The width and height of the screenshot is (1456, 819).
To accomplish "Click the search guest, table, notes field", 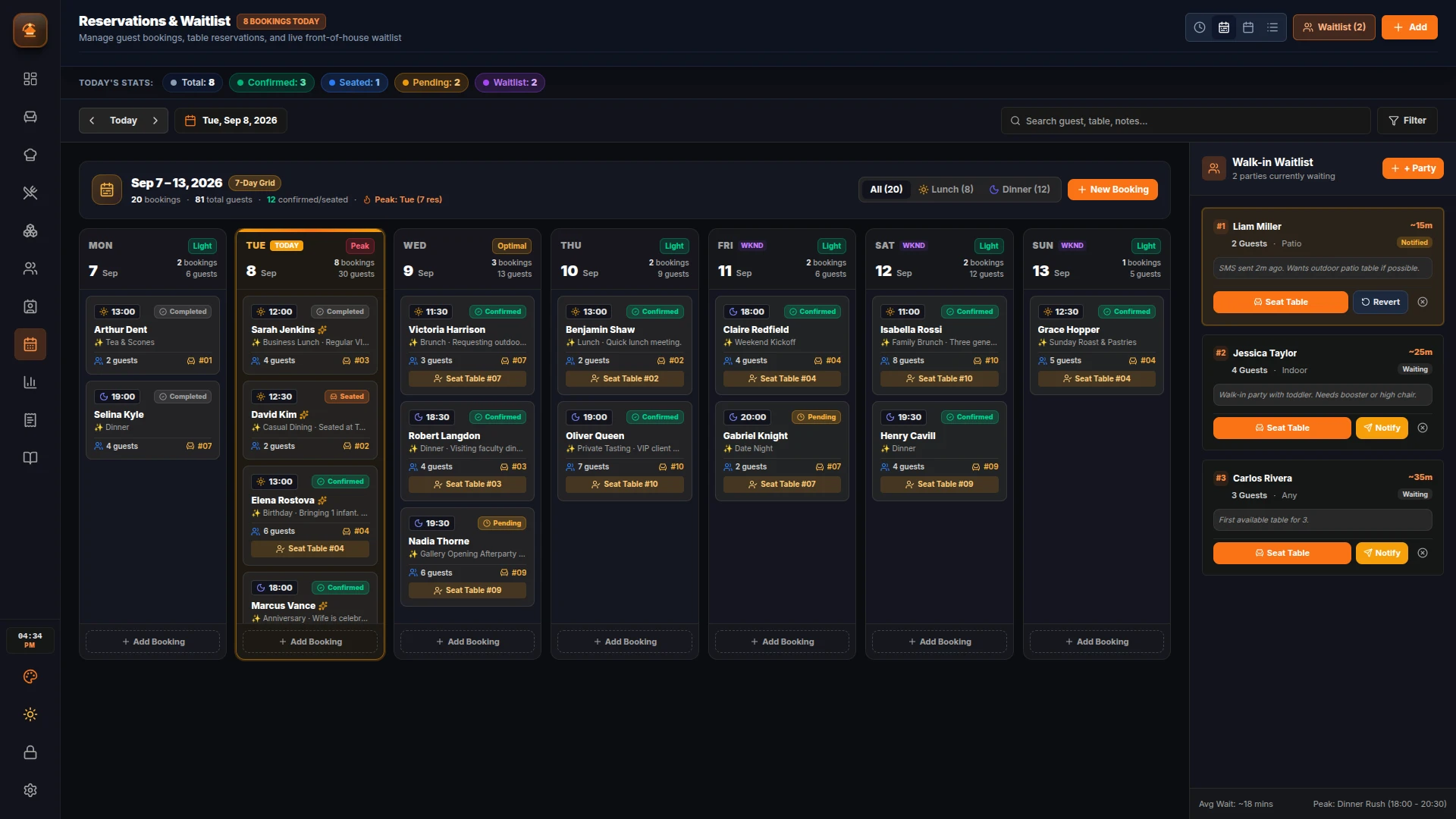I will click(1185, 121).
